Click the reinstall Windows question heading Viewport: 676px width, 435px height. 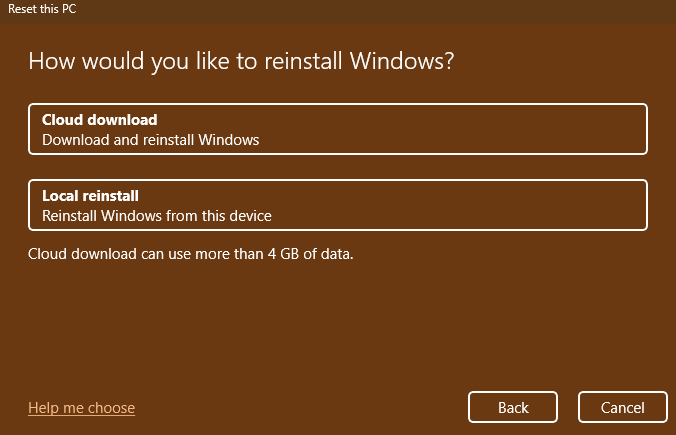241,61
